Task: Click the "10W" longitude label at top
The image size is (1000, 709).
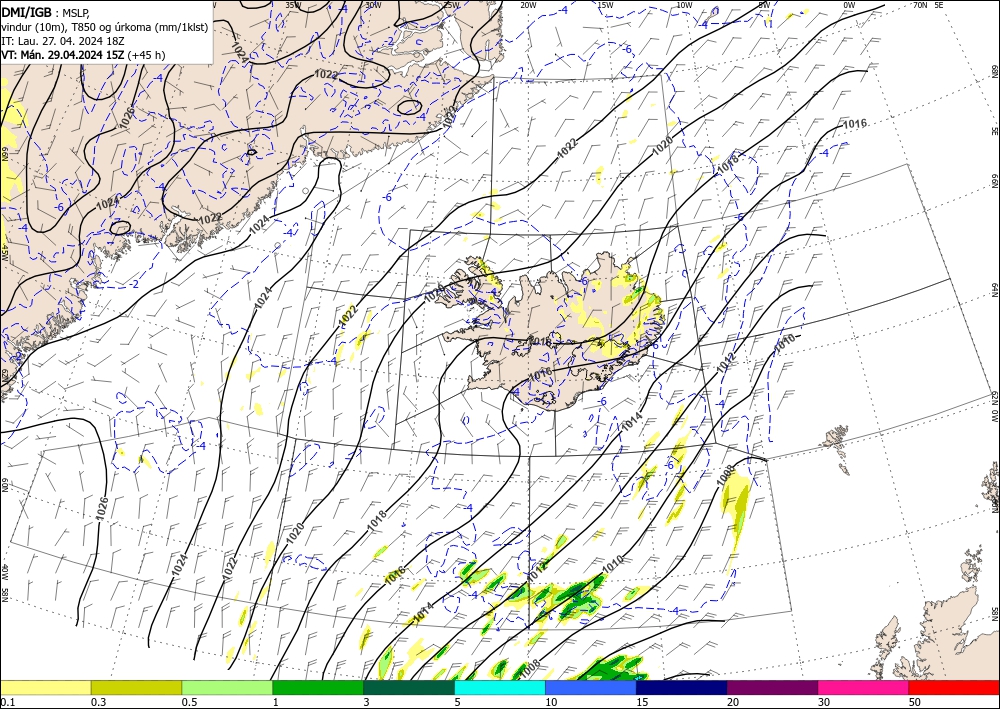Action: [684, 5]
